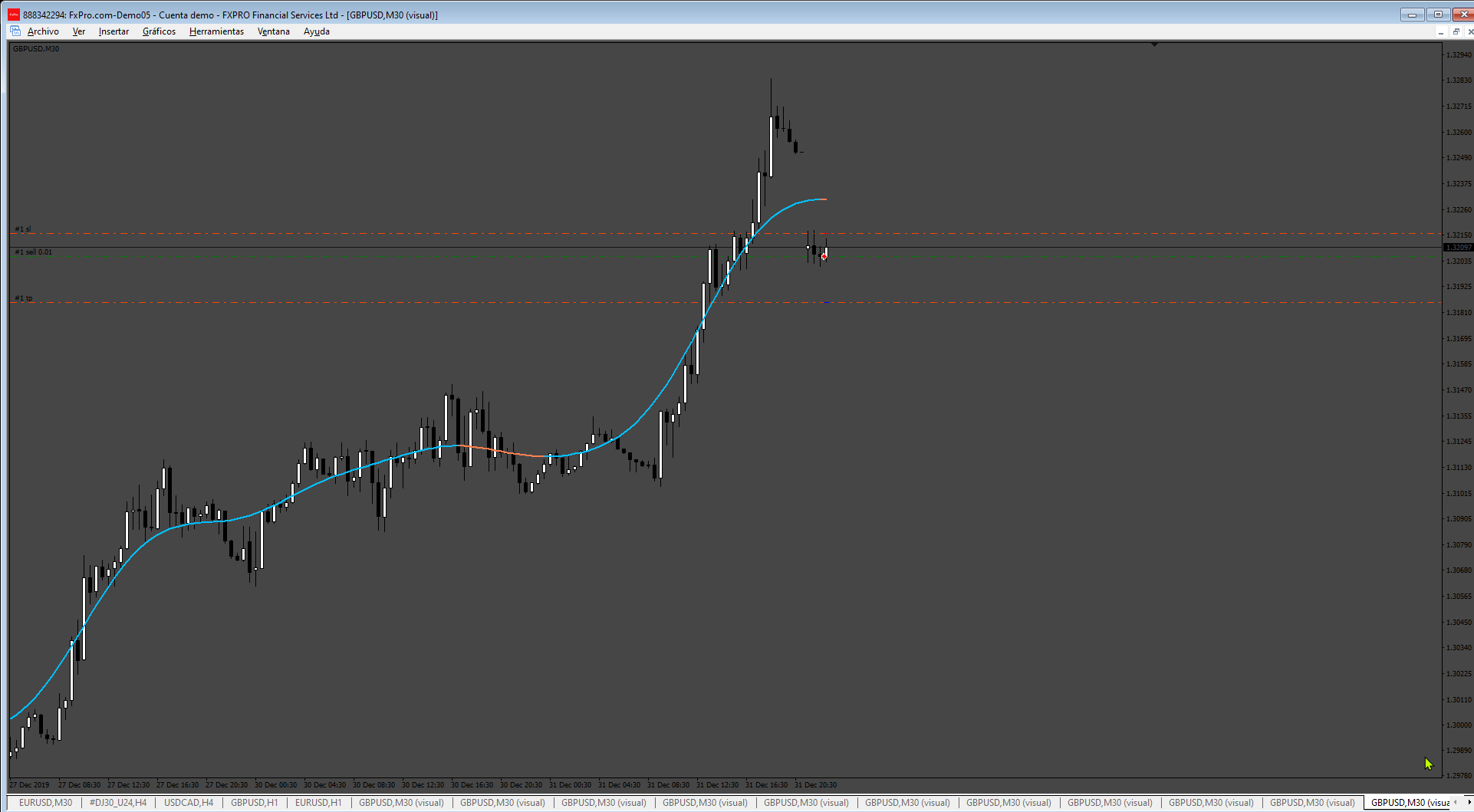Switch to the #DJ30_U24,H4 chart tab
This screenshot has height=812, width=1474.
point(118,803)
